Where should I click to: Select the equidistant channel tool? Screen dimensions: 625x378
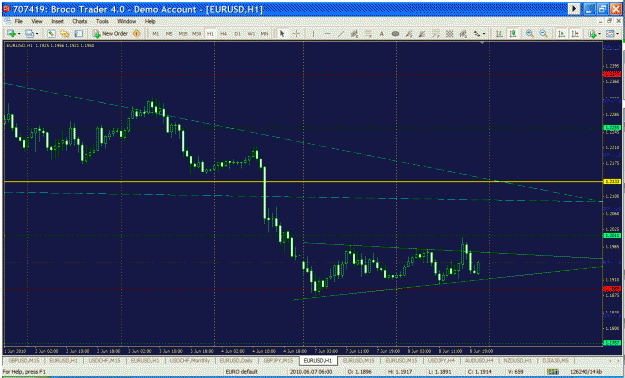(354, 34)
